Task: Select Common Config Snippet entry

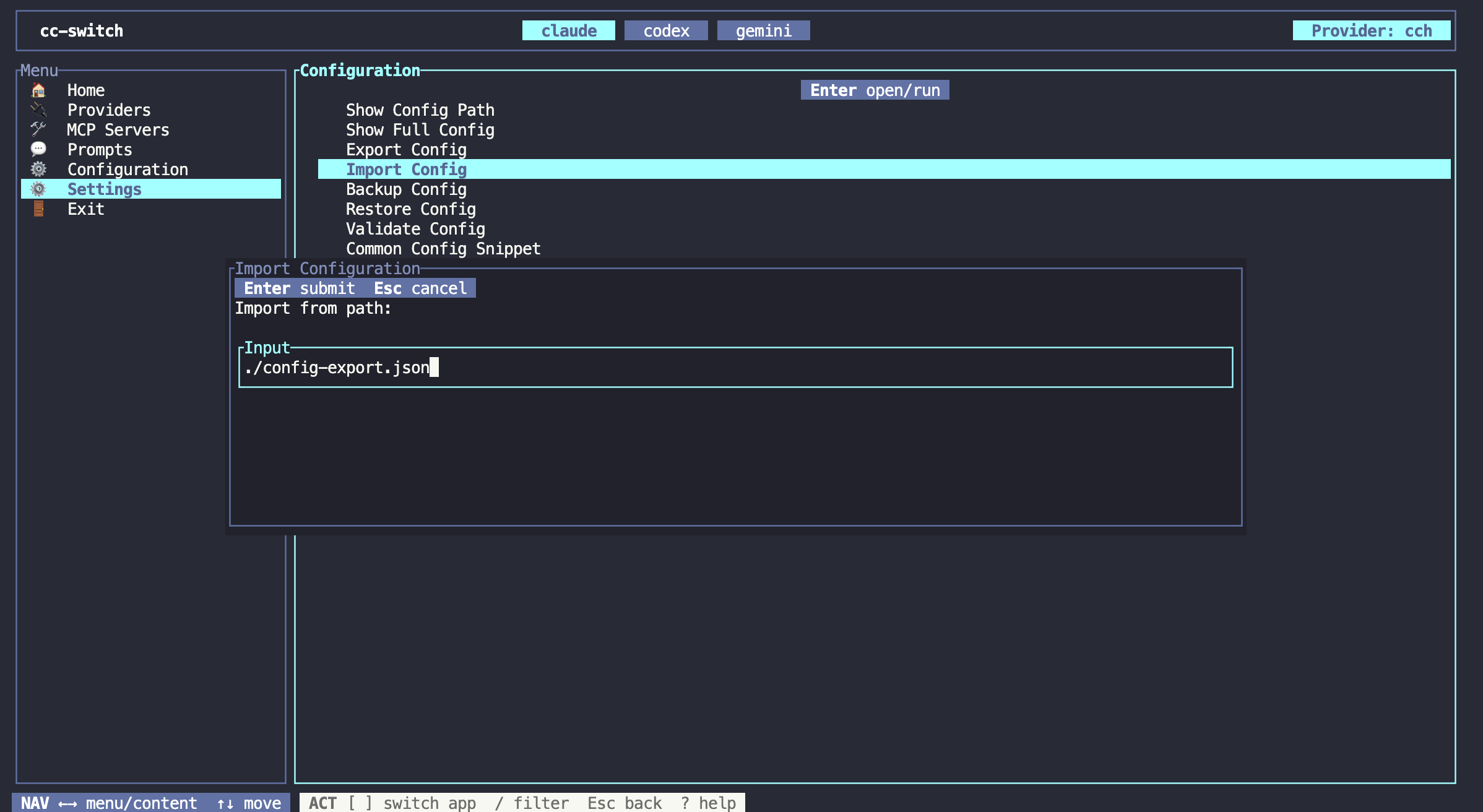Action: (443, 248)
